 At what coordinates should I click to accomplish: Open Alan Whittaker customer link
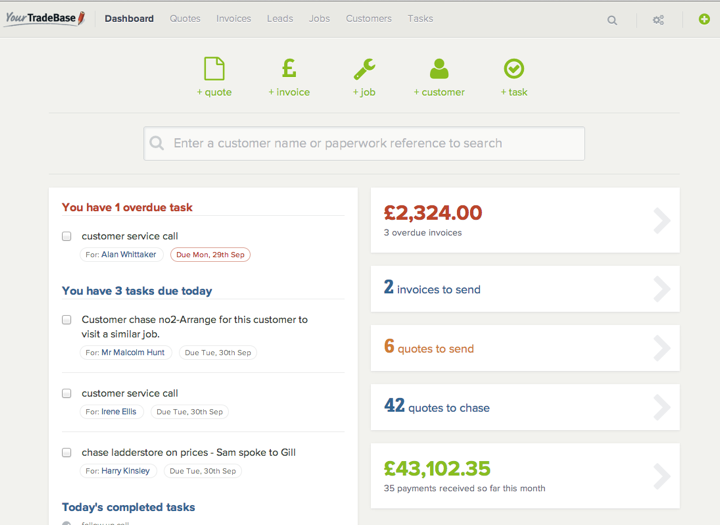129,254
